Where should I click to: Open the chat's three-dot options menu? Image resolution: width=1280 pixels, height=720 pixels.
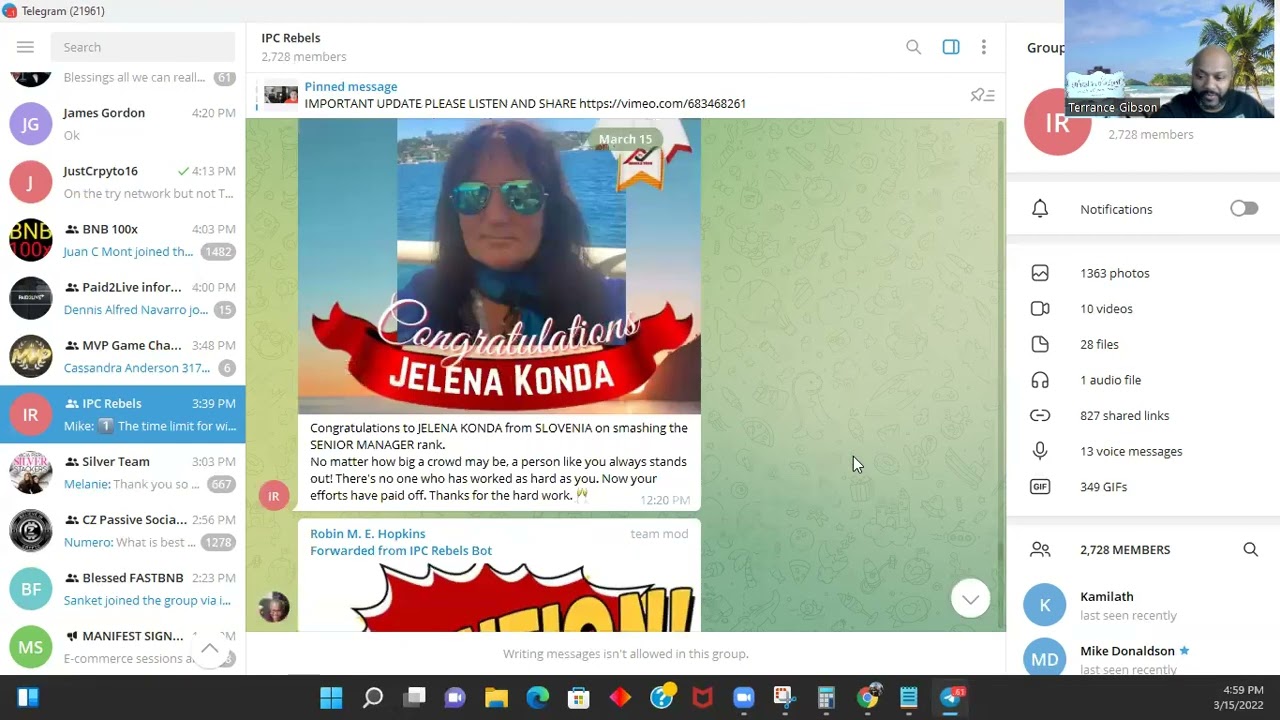point(984,47)
